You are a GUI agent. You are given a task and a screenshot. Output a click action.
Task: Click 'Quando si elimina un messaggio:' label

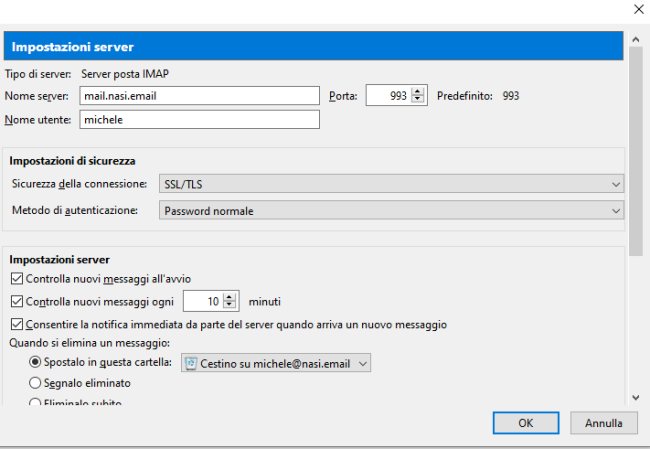90,343
